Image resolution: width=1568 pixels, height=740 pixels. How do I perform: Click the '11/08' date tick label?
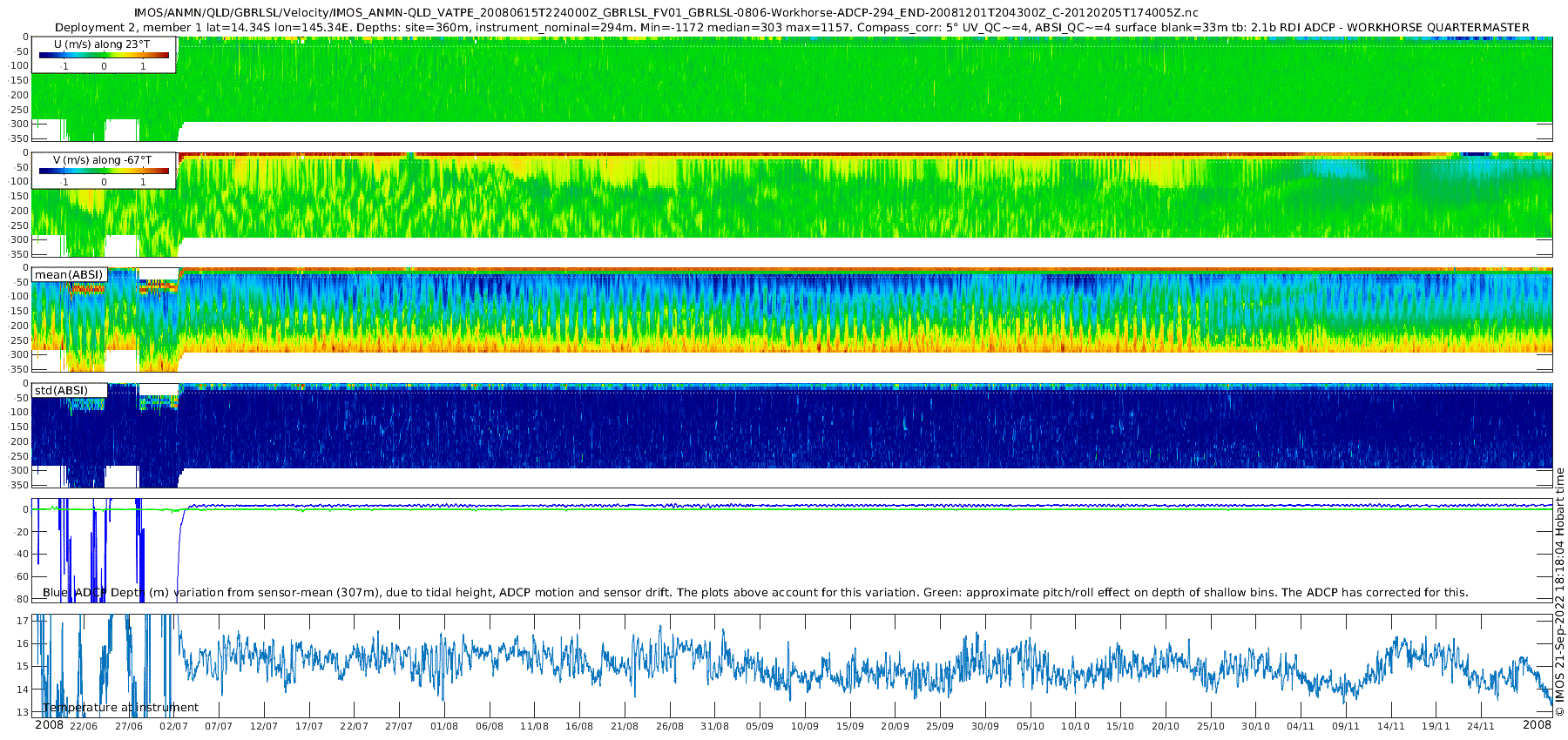point(534,726)
